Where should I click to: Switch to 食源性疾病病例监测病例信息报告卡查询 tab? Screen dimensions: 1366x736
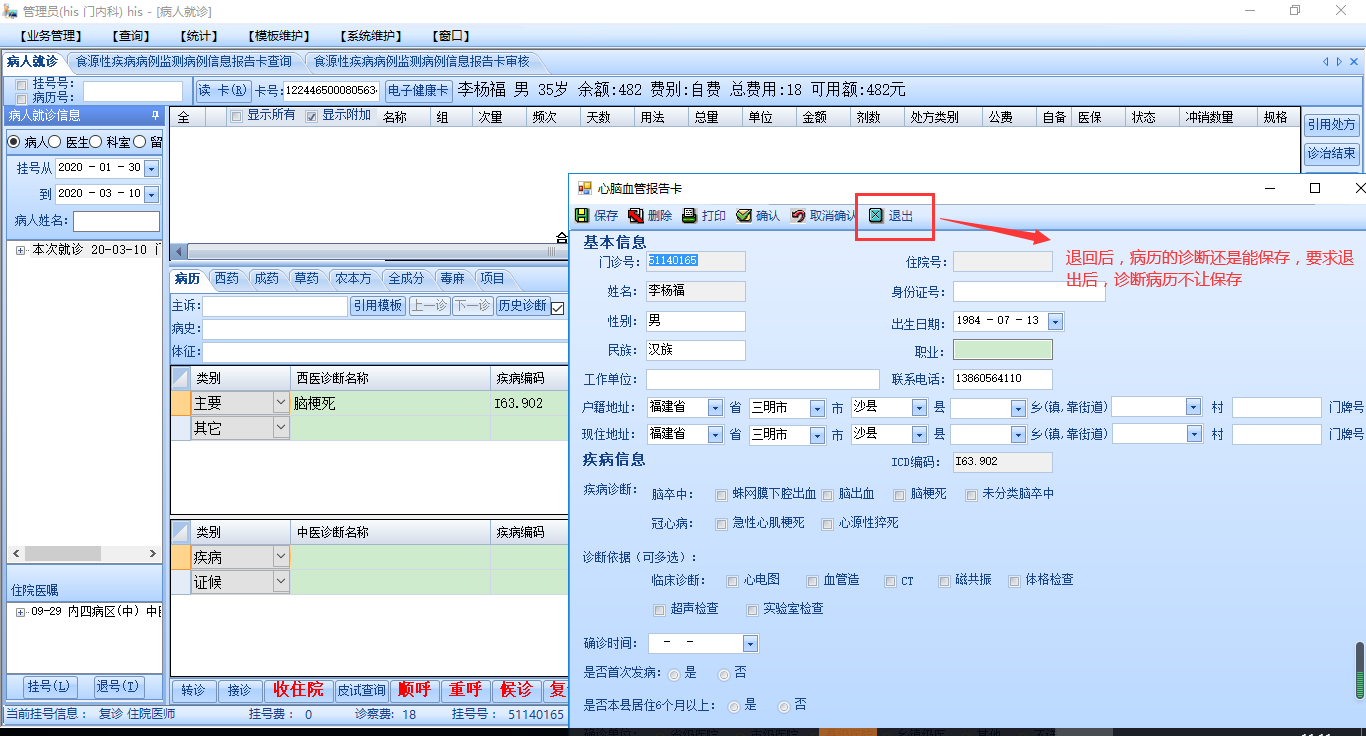click(x=184, y=62)
